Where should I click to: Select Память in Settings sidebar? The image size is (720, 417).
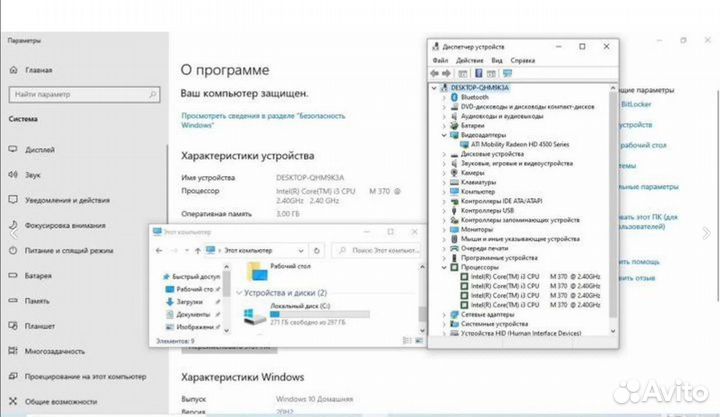(37, 301)
